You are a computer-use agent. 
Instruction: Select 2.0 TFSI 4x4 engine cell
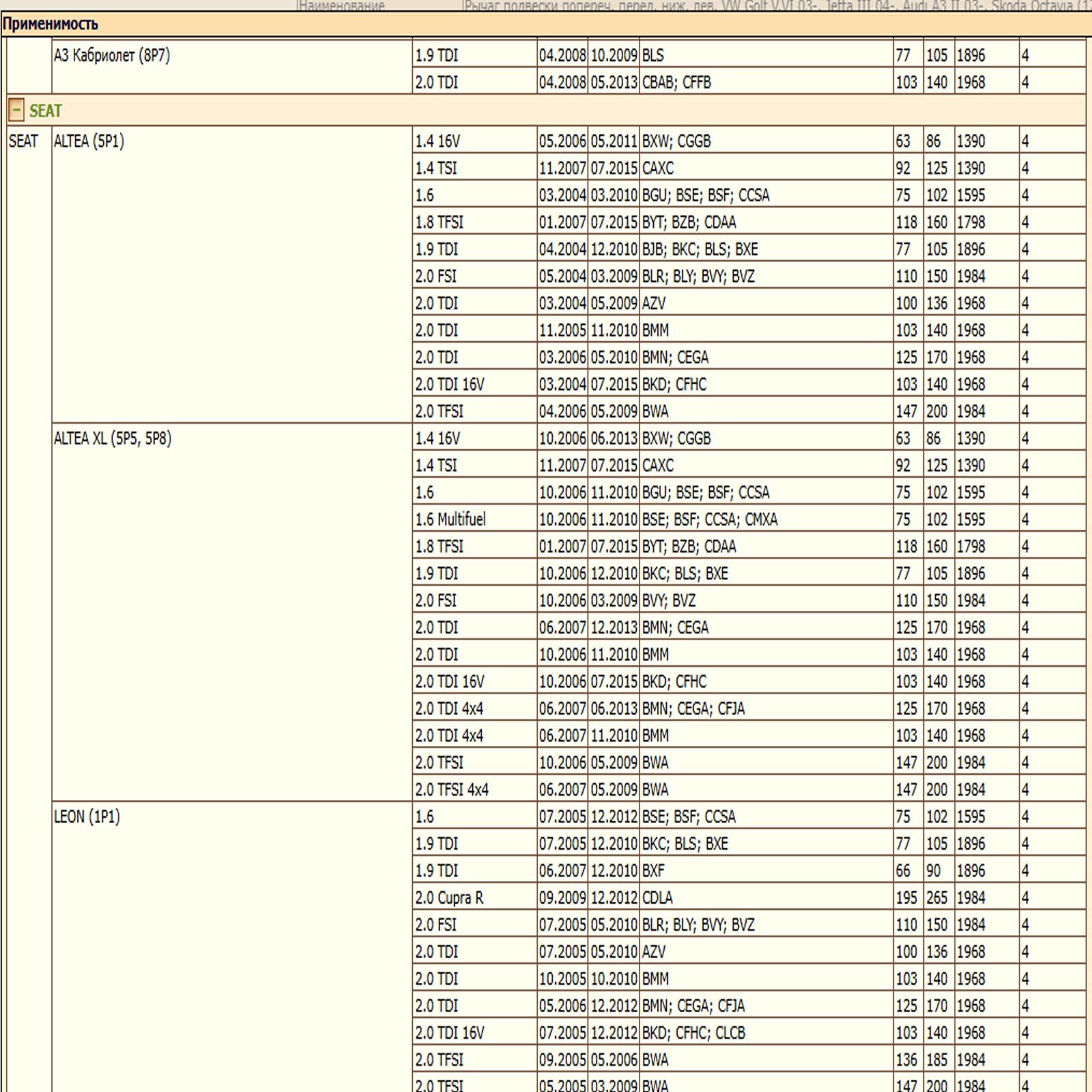click(x=475, y=790)
